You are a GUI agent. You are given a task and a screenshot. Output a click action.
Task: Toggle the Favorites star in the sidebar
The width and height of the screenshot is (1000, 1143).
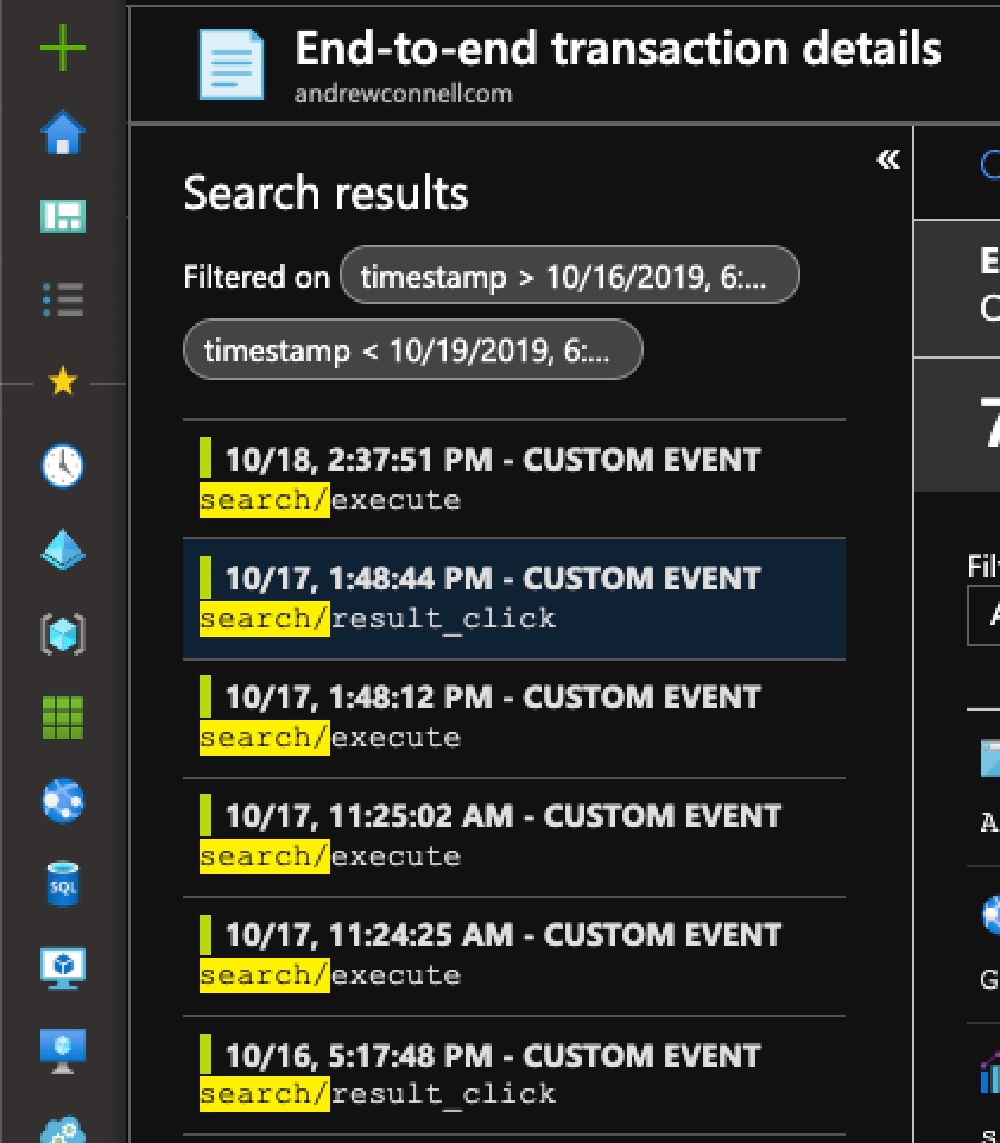[62, 381]
